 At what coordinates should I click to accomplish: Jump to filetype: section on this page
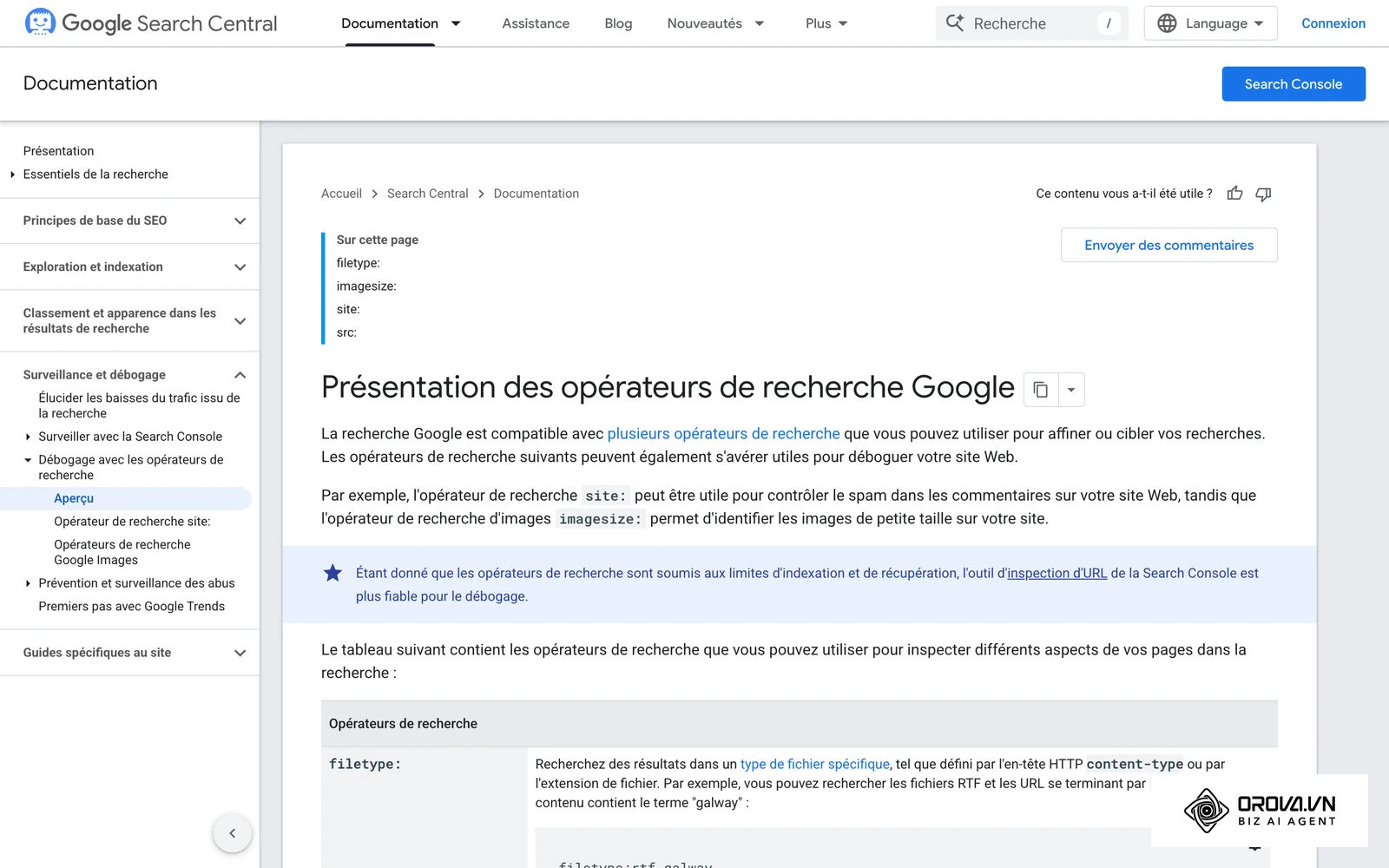(x=358, y=263)
